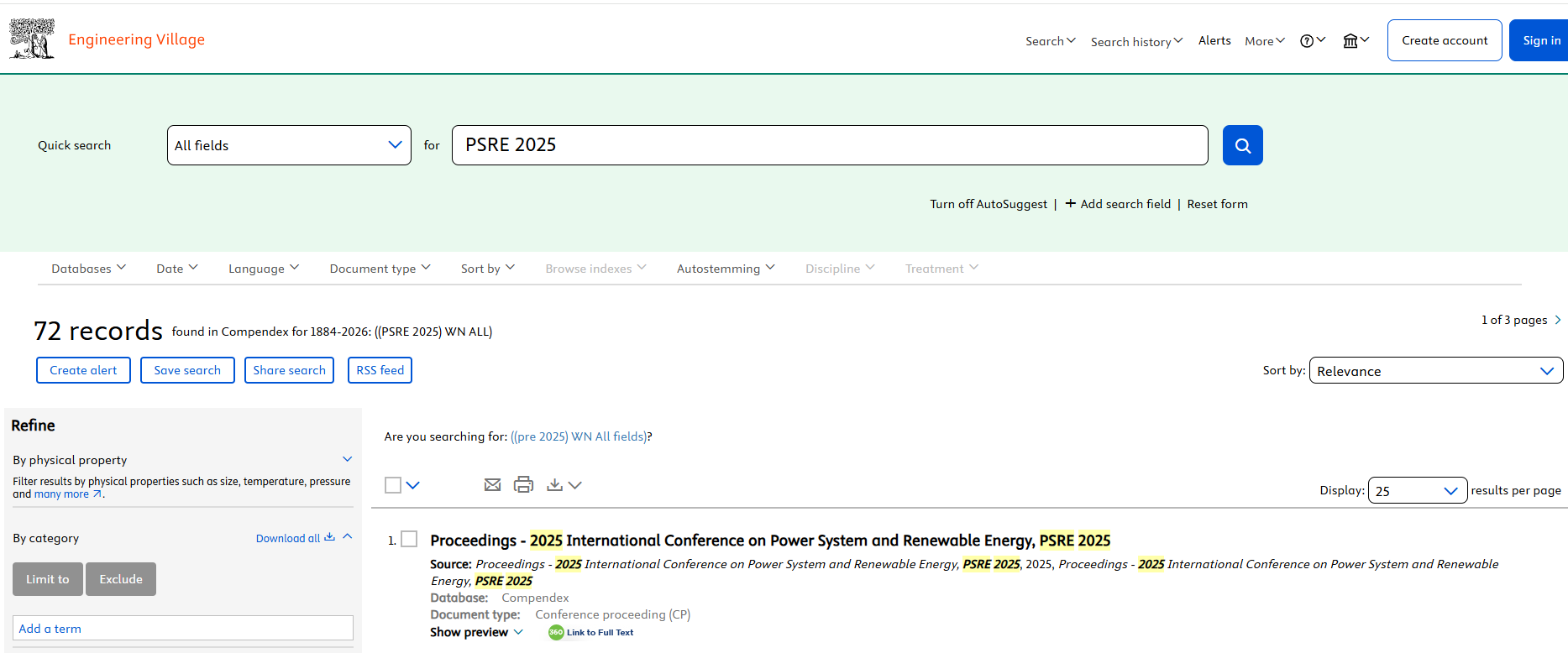Screen dimensions: 1568x653
Task: Open the PSRE 2025 Proceedings result title
Action: tap(770, 541)
